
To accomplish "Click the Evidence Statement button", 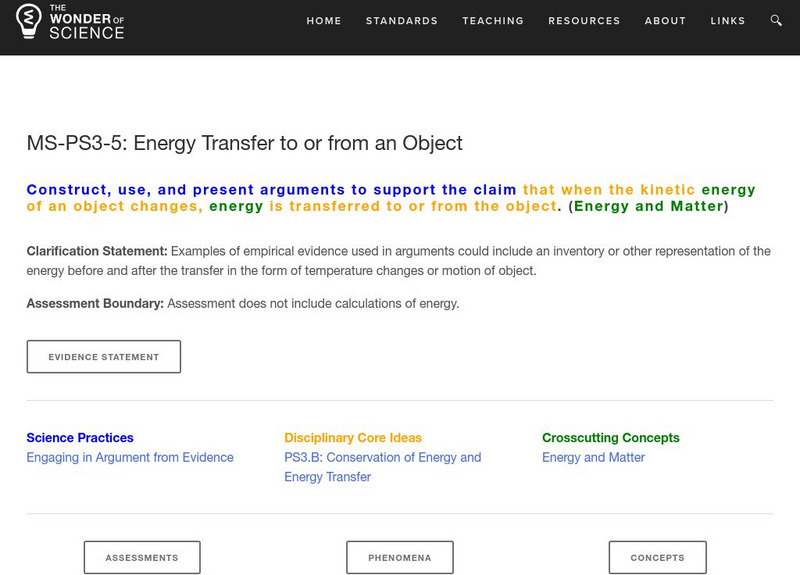I will (104, 357).
